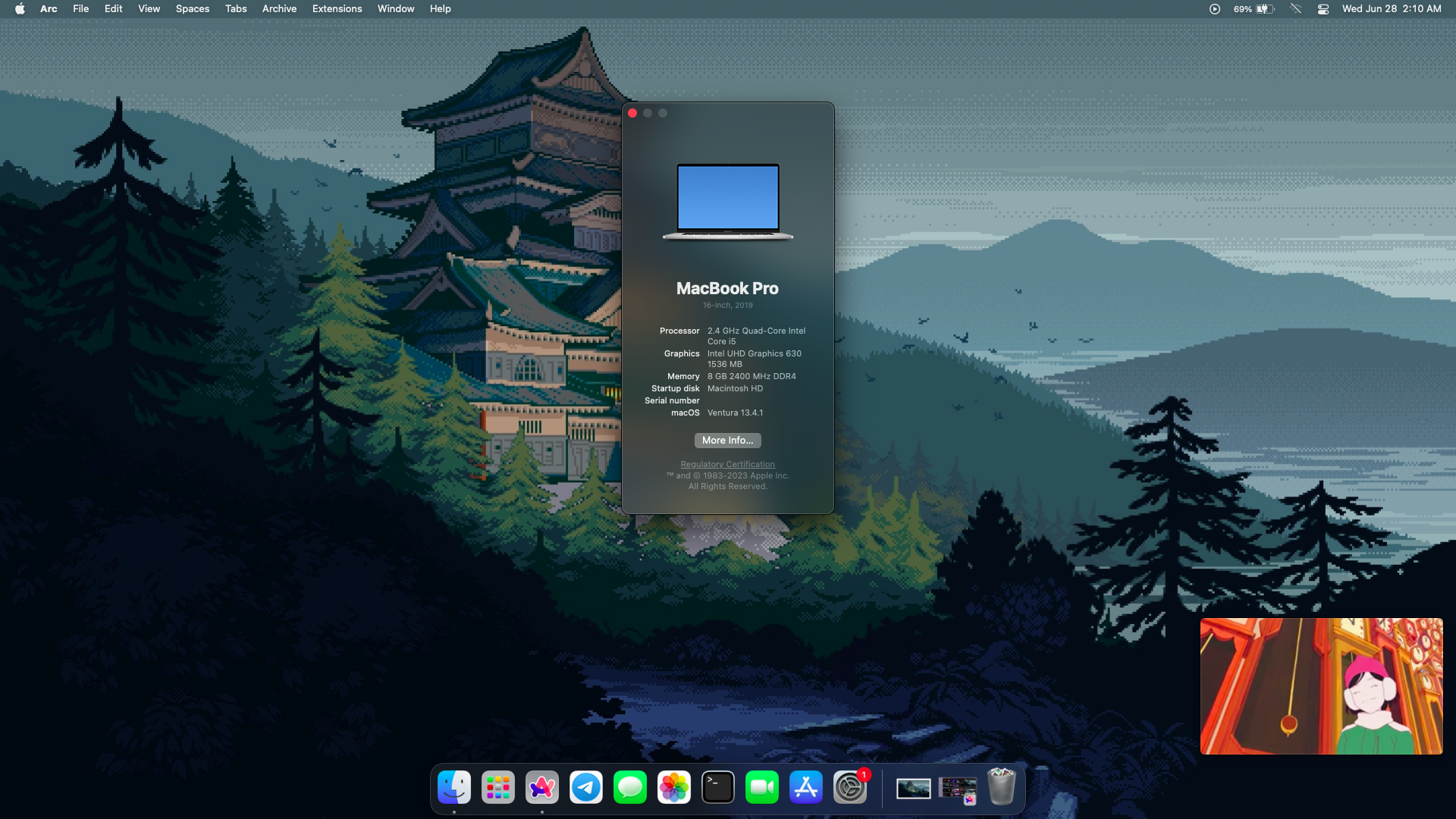Open the Extensions menu
Image resolution: width=1456 pixels, height=819 pixels.
point(337,9)
